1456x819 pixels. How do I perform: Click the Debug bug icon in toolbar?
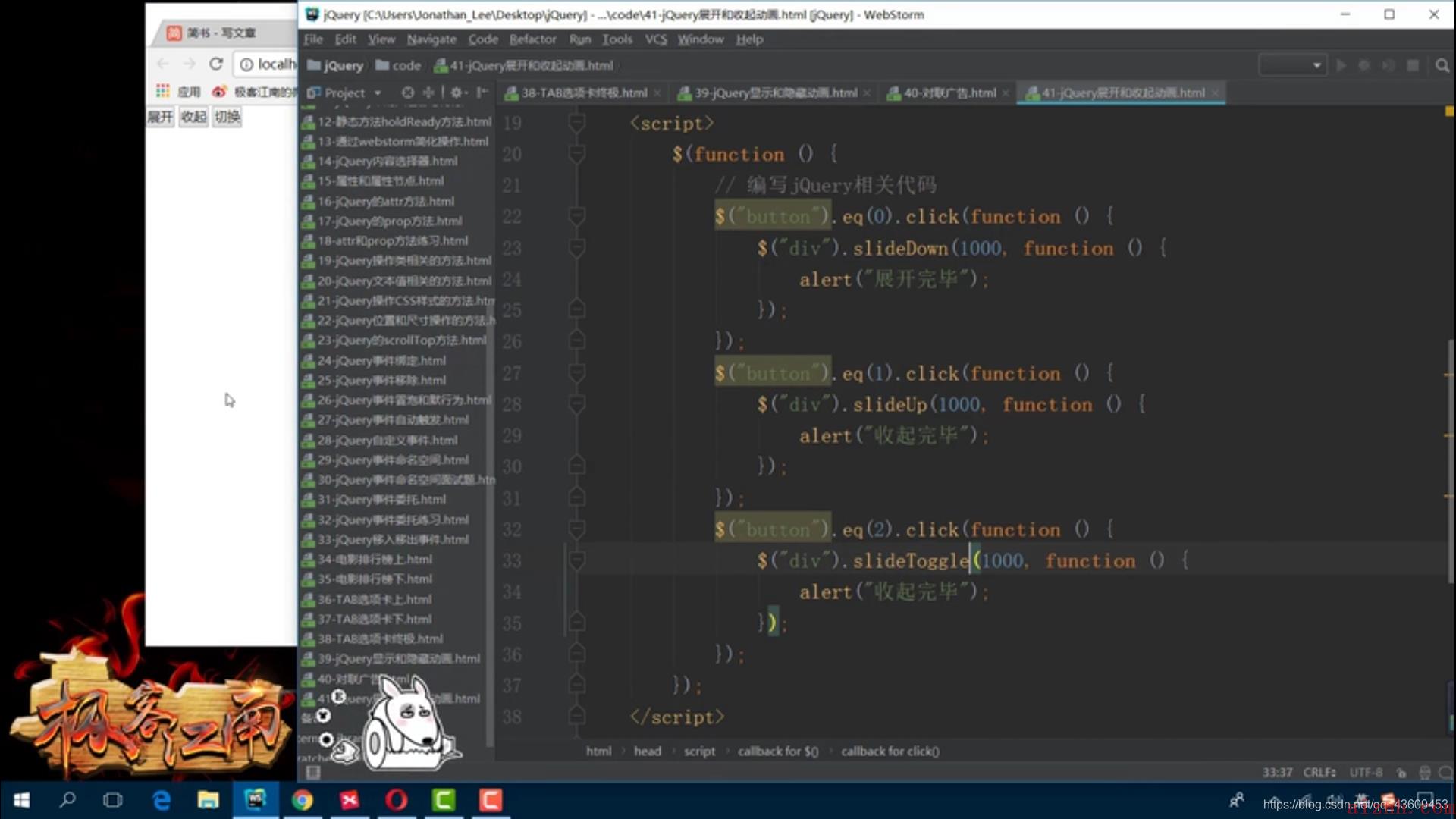(1364, 65)
